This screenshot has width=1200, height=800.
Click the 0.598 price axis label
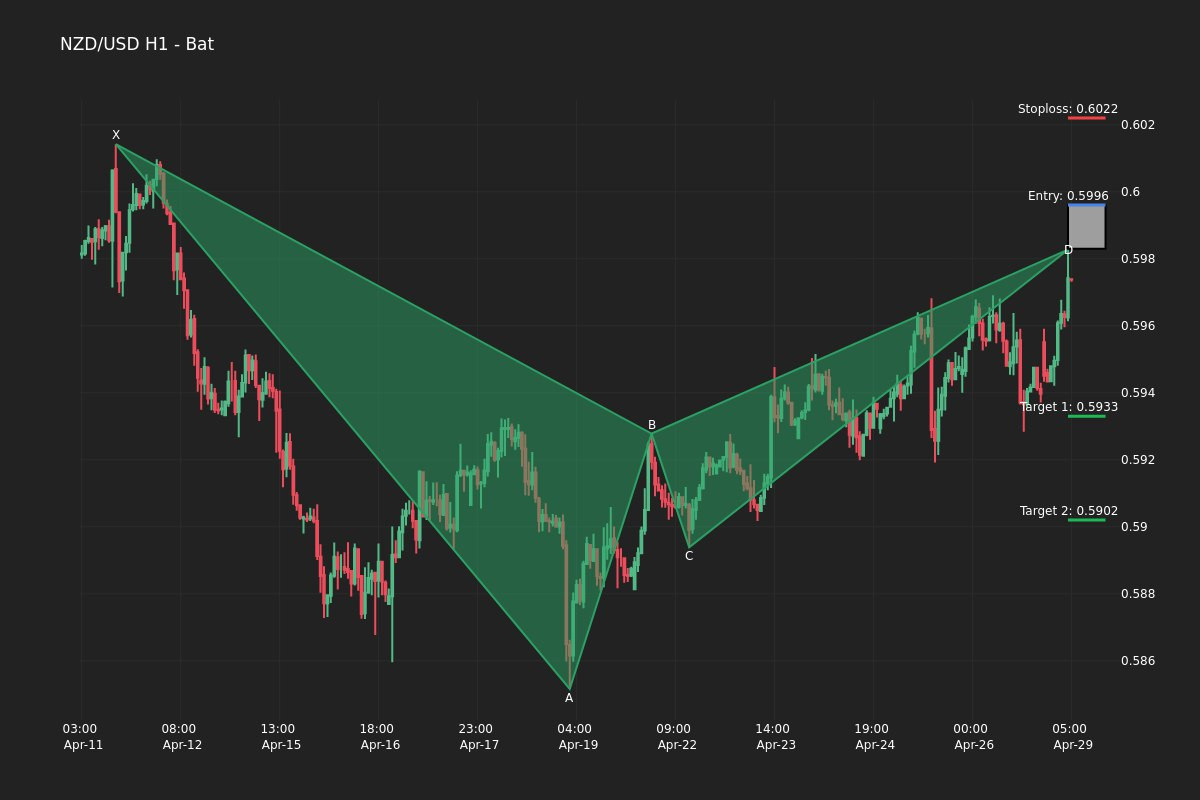[1138, 259]
